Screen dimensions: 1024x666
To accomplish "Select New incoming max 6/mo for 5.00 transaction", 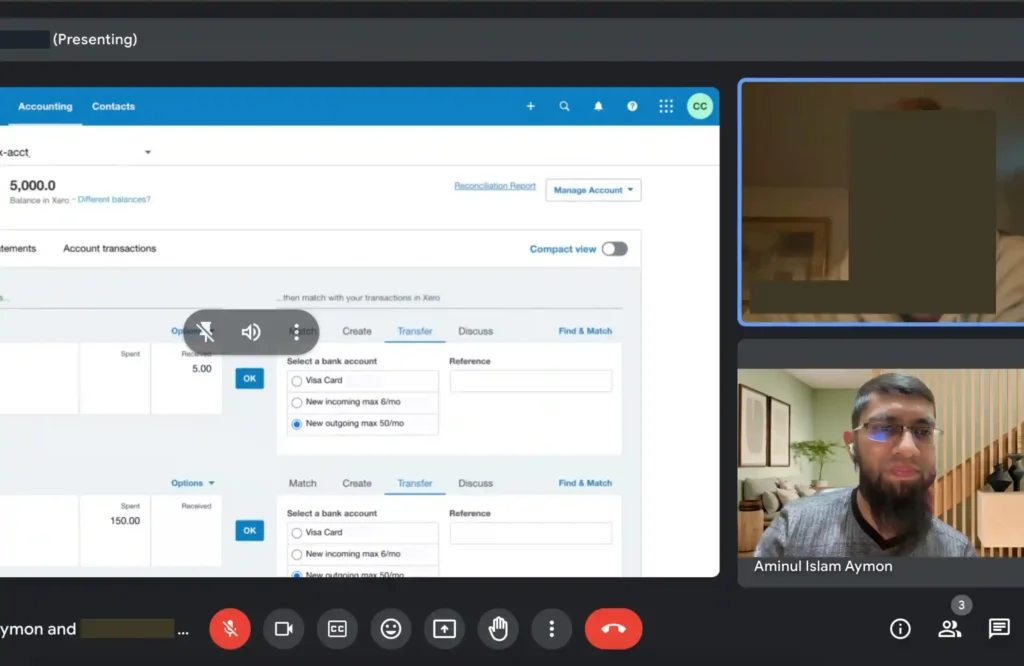I will point(296,402).
